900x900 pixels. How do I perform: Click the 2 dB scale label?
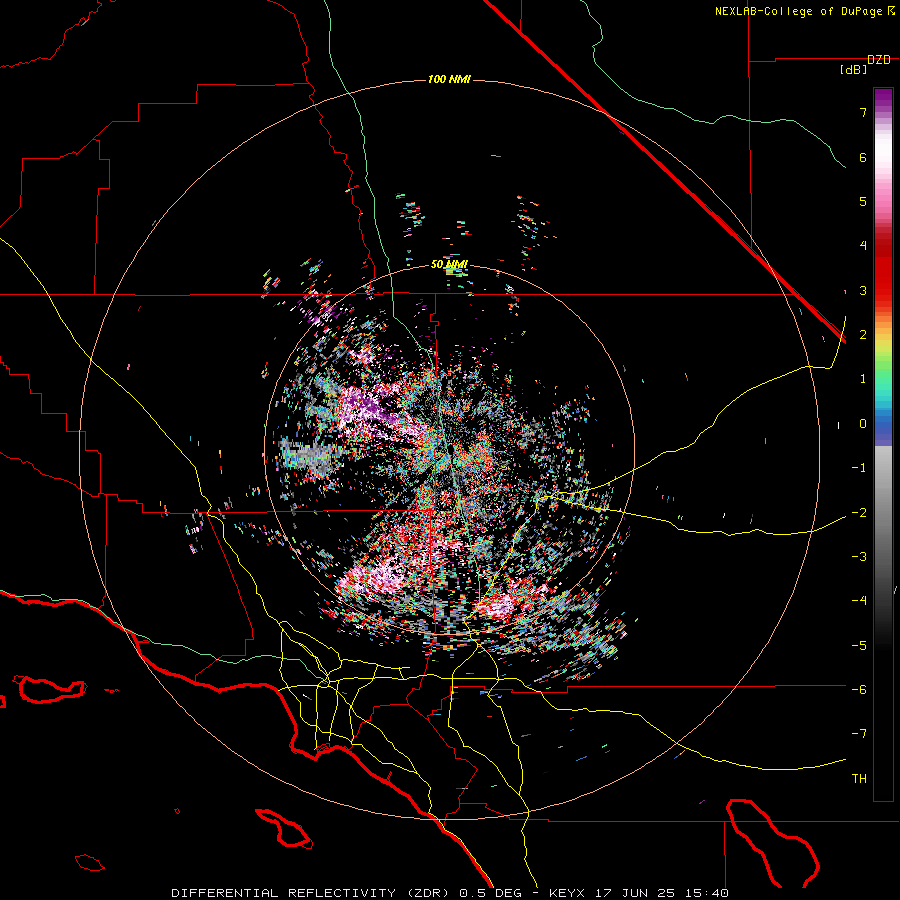863,335
